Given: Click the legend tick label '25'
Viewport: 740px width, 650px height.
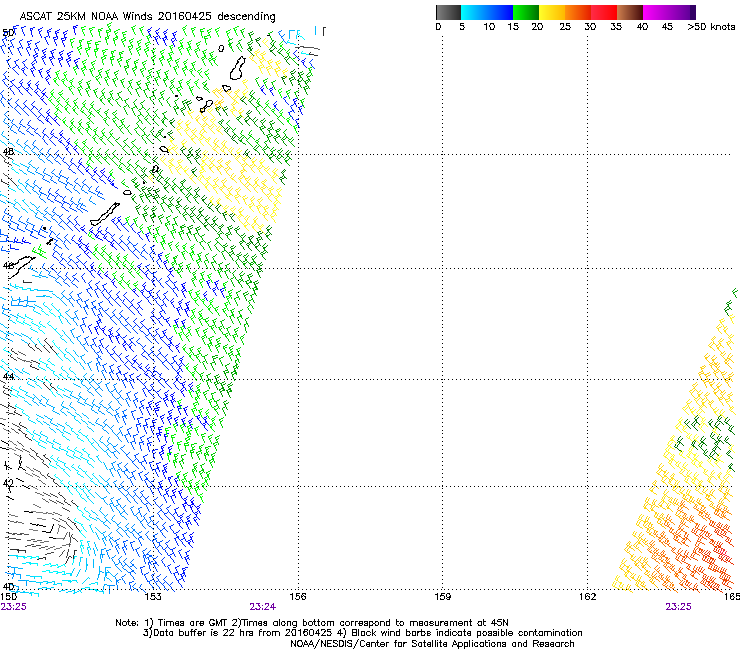Looking at the screenshot, I should [x=565, y=27].
